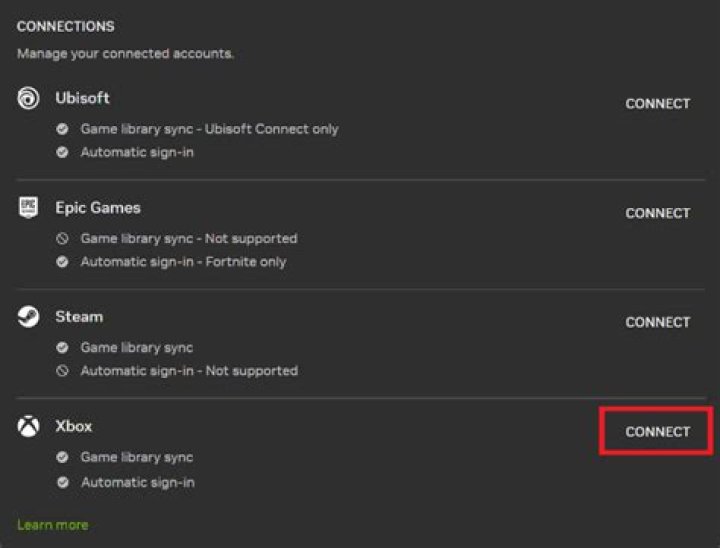Click the Epic Games shield logo icon
Image resolution: width=720 pixels, height=548 pixels.
tap(28, 207)
